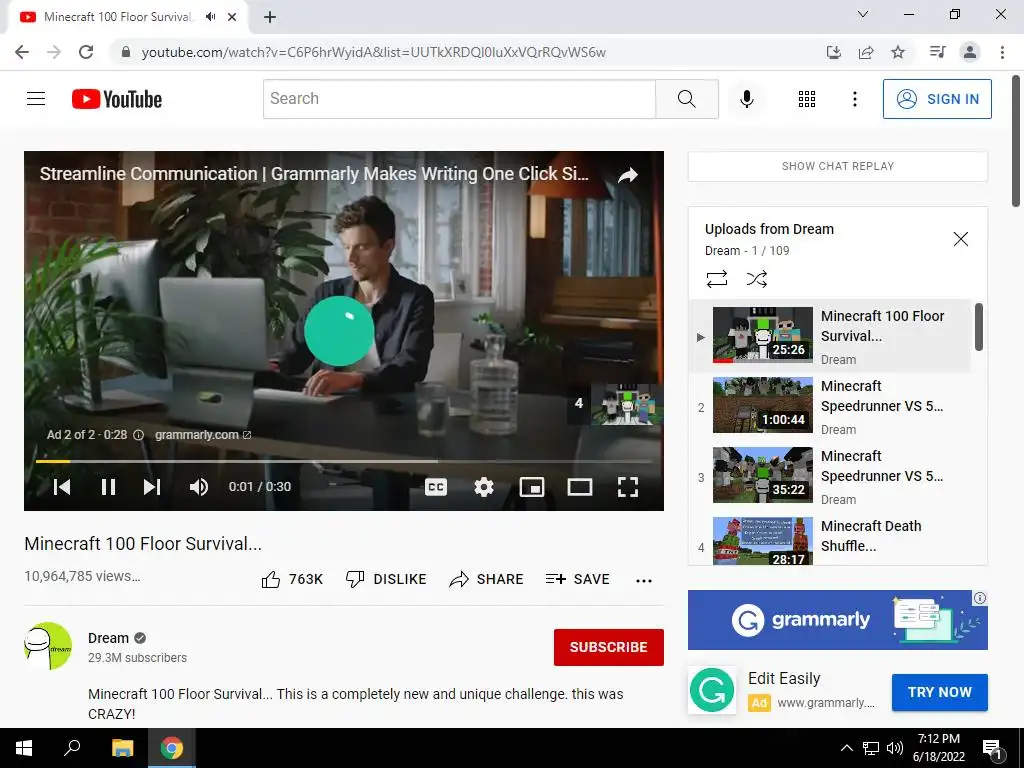
Task: Open the Dream channel name link
Action: 108,638
